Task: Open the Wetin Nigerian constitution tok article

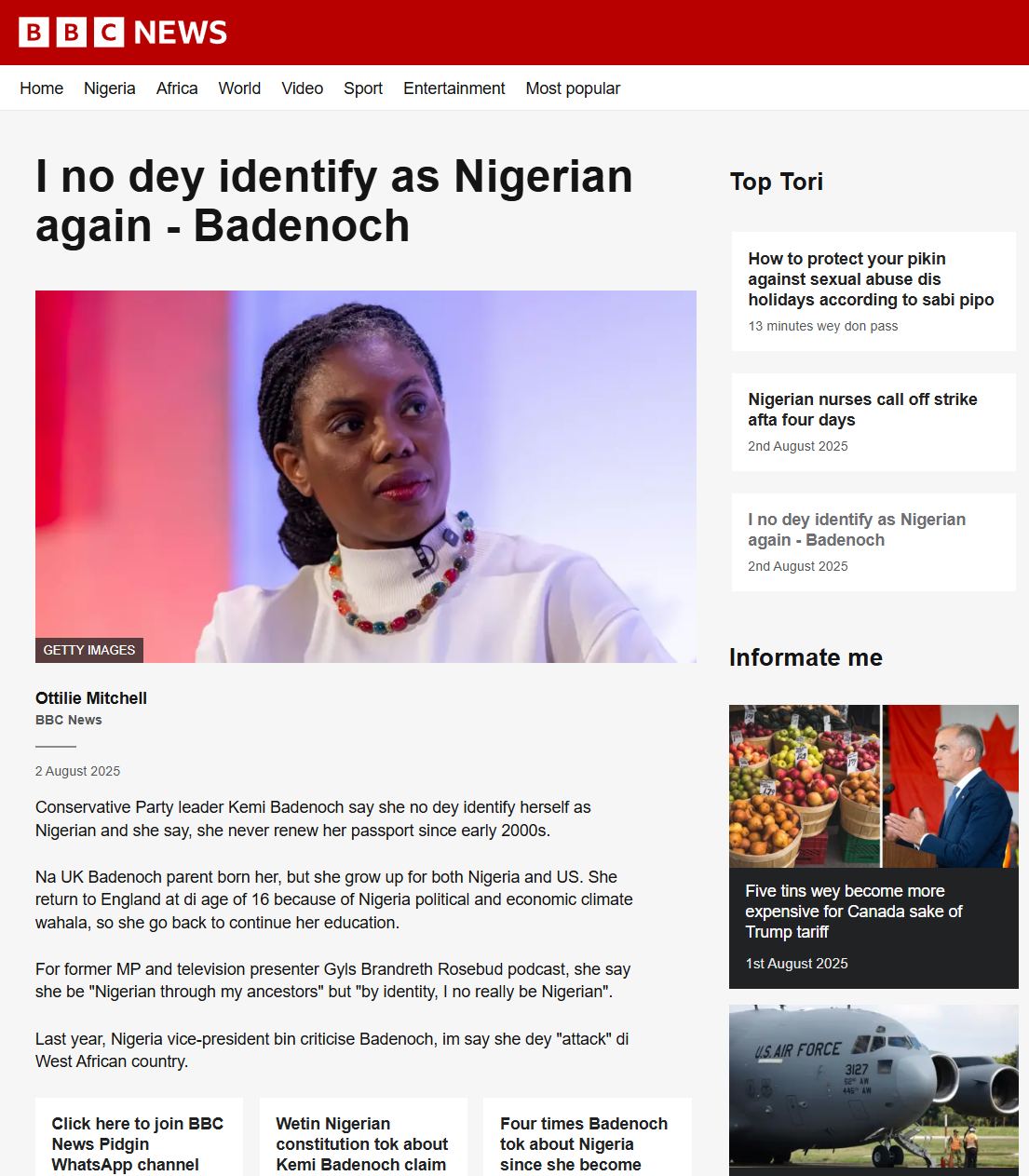Action: click(362, 1144)
